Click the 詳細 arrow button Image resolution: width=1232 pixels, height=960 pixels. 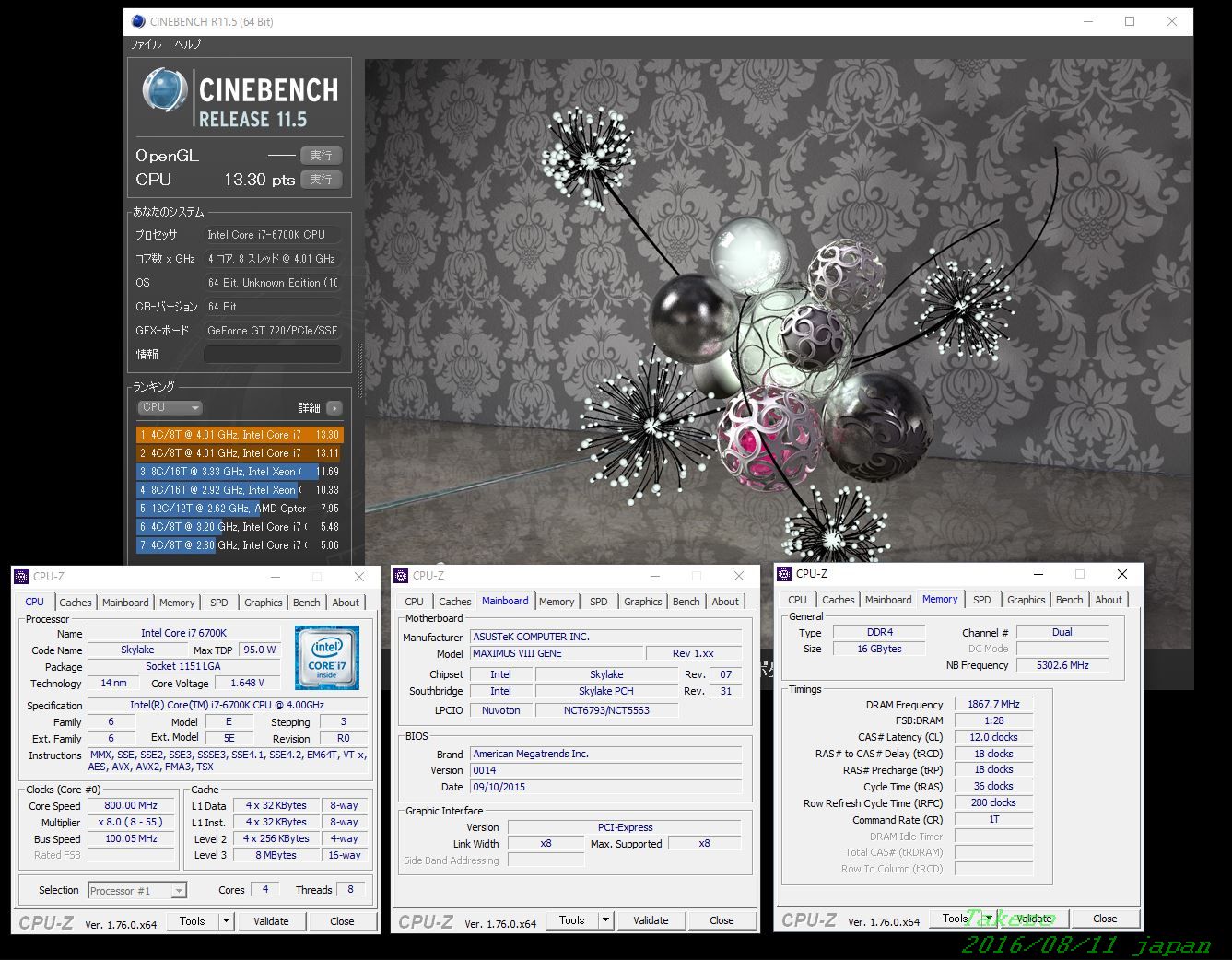point(334,407)
